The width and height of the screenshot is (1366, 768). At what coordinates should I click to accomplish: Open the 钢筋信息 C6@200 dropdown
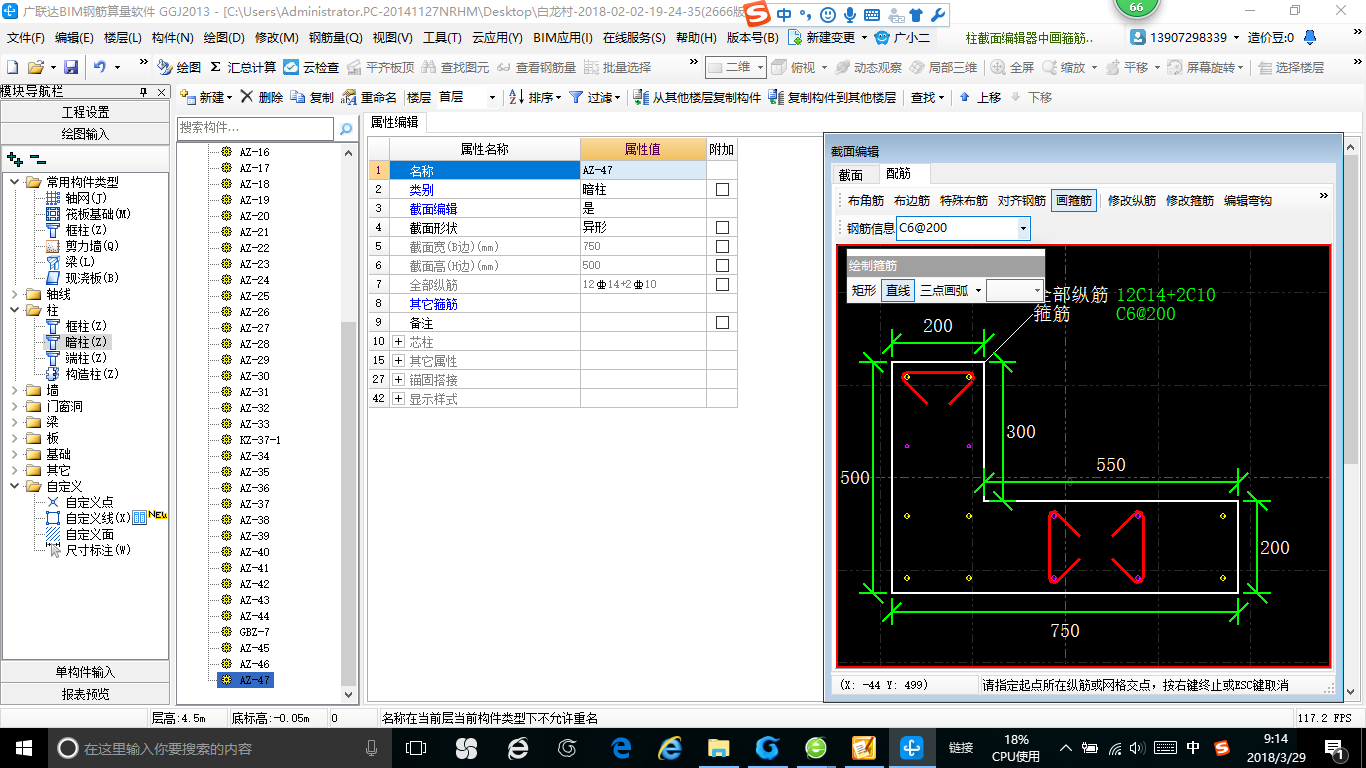pyautogui.click(x=1022, y=228)
